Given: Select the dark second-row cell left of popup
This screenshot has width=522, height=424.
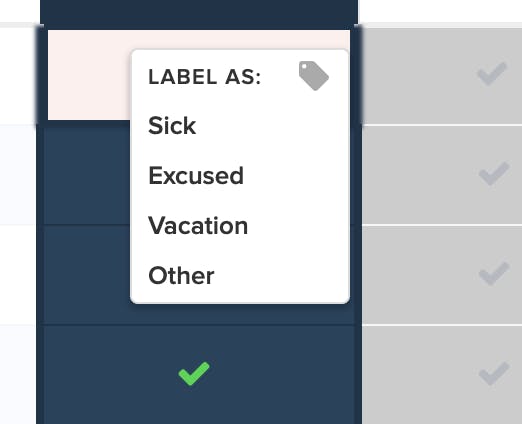Looking at the screenshot, I should (x=87, y=174).
